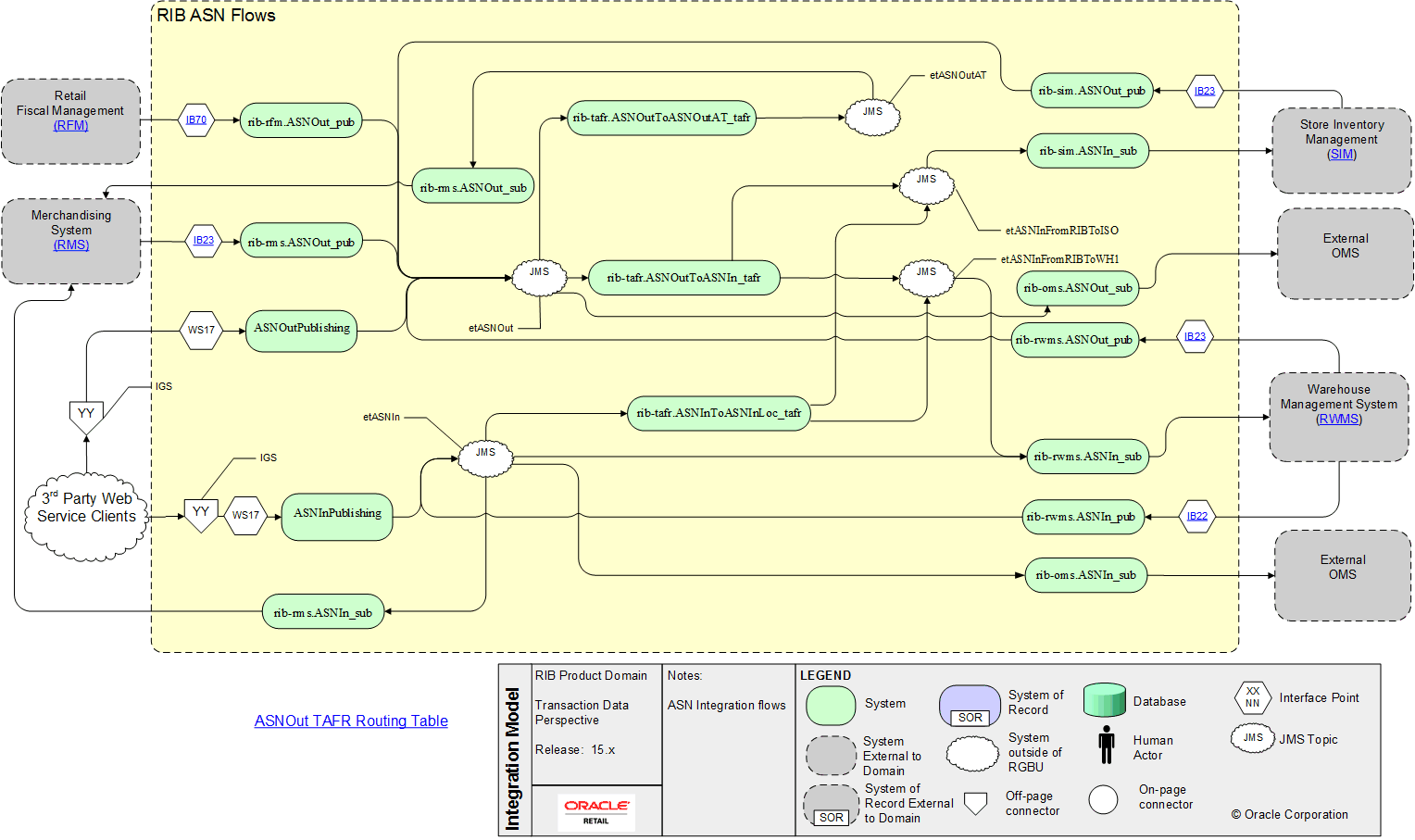Select the ASNInPublishing node
This screenshot has height=840, width=1415.
(337, 517)
